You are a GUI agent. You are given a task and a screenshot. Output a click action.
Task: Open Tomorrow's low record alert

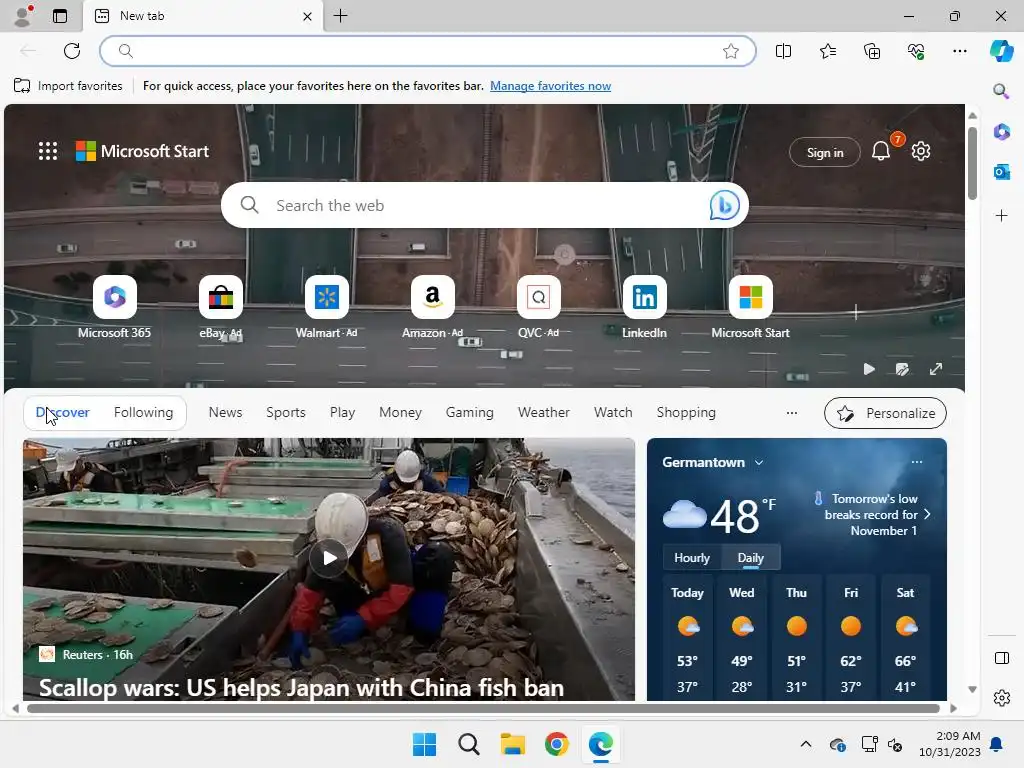click(x=871, y=515)
